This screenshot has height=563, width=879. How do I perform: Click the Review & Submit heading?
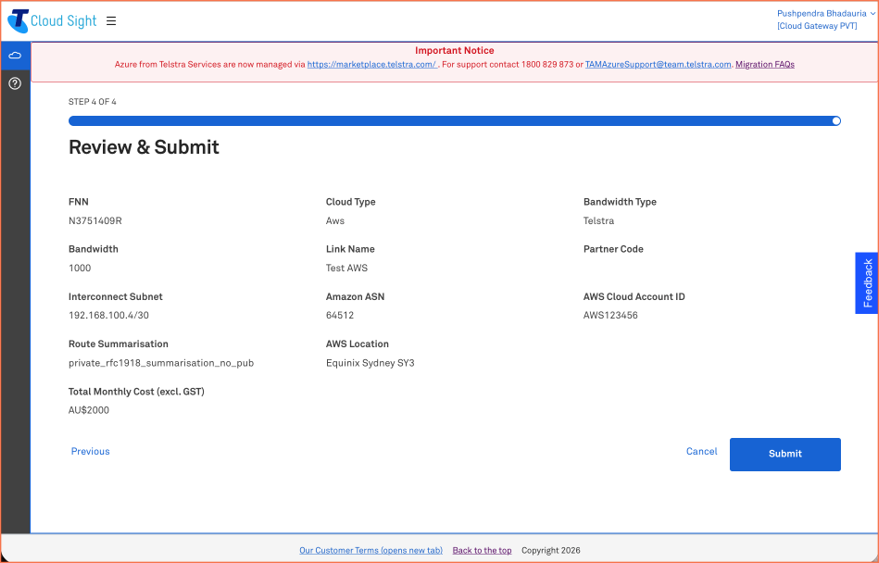144,147
